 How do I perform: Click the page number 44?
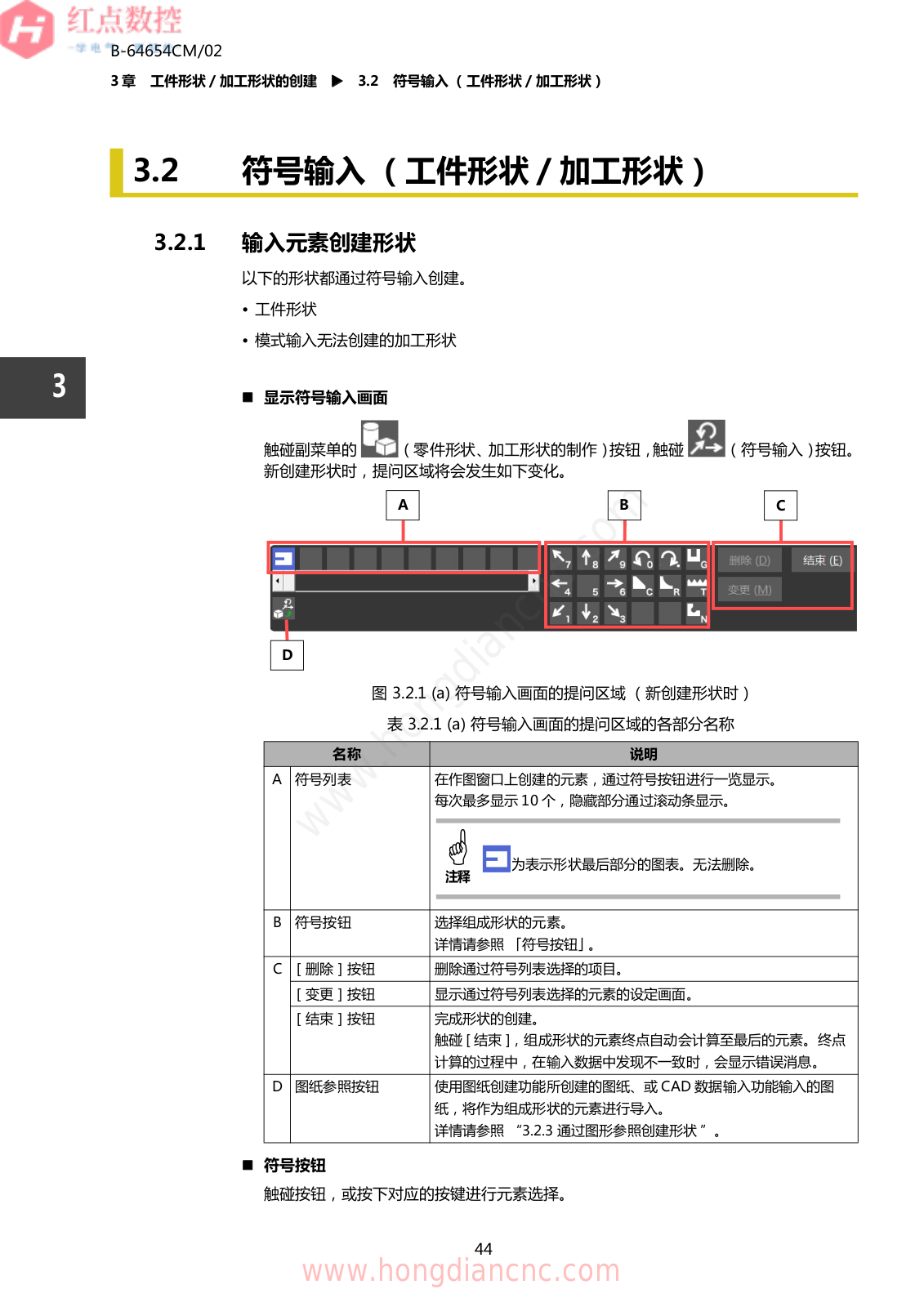point(484,1249)
